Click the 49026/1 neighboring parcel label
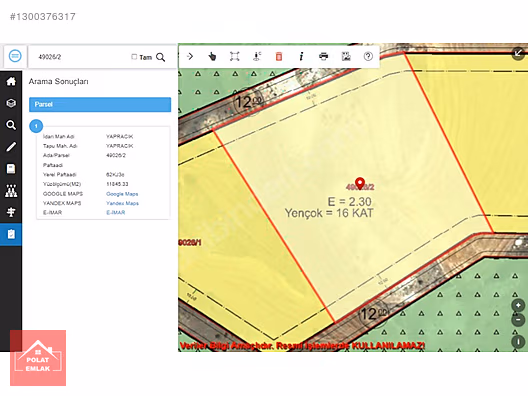 pos(190,242)
